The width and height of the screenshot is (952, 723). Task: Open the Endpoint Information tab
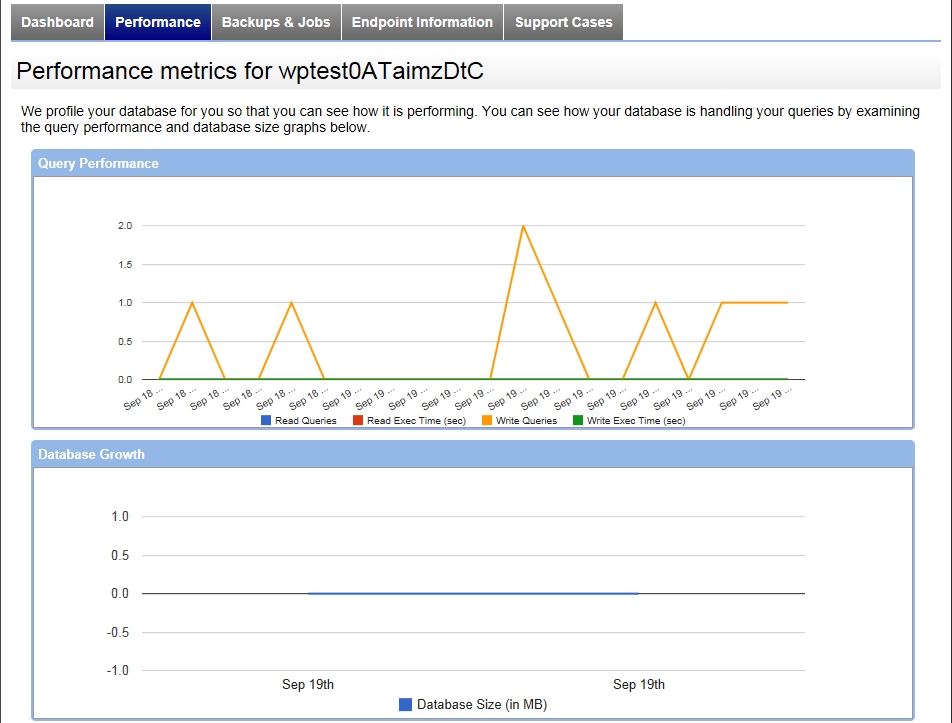click(423, 22)
